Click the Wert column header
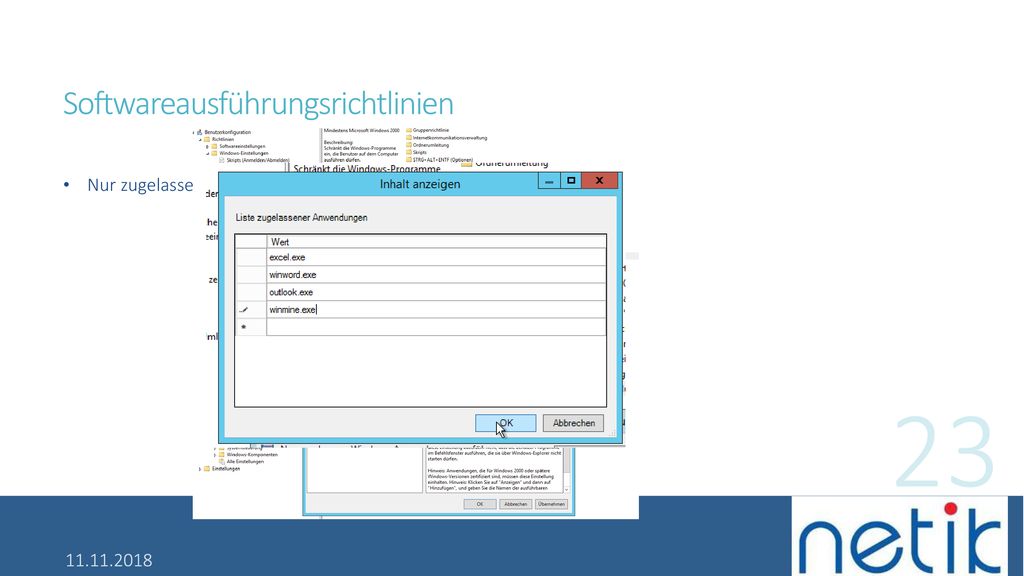1024x576 pixels. click(x=436, y=242)
